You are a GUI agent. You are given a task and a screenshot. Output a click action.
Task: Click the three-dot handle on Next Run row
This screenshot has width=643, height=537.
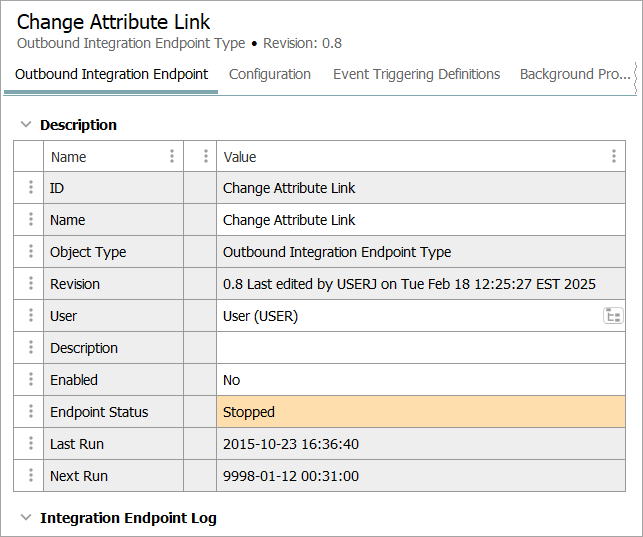(30, 476)
